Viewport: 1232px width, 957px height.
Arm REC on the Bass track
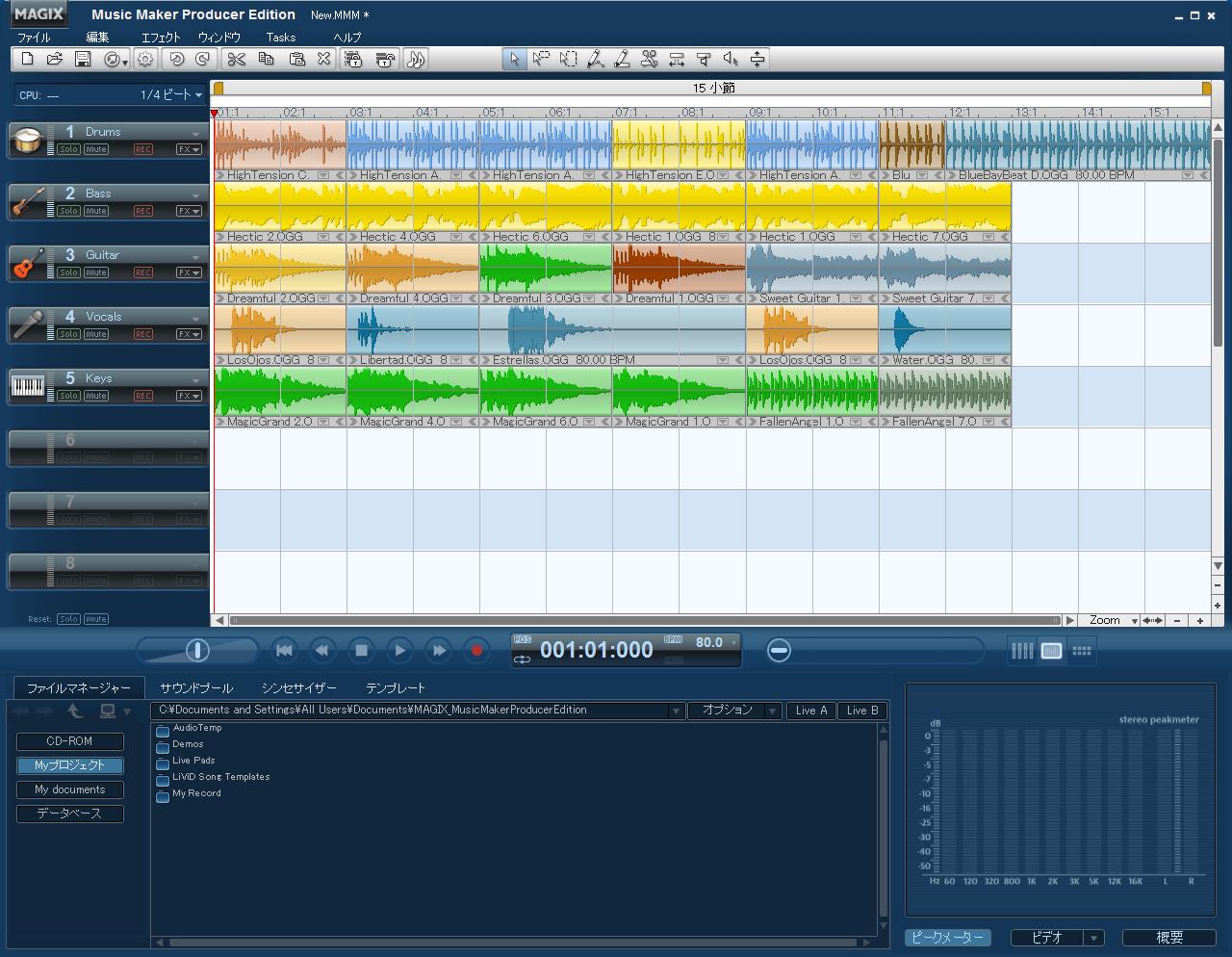click(x=143, y=211)
